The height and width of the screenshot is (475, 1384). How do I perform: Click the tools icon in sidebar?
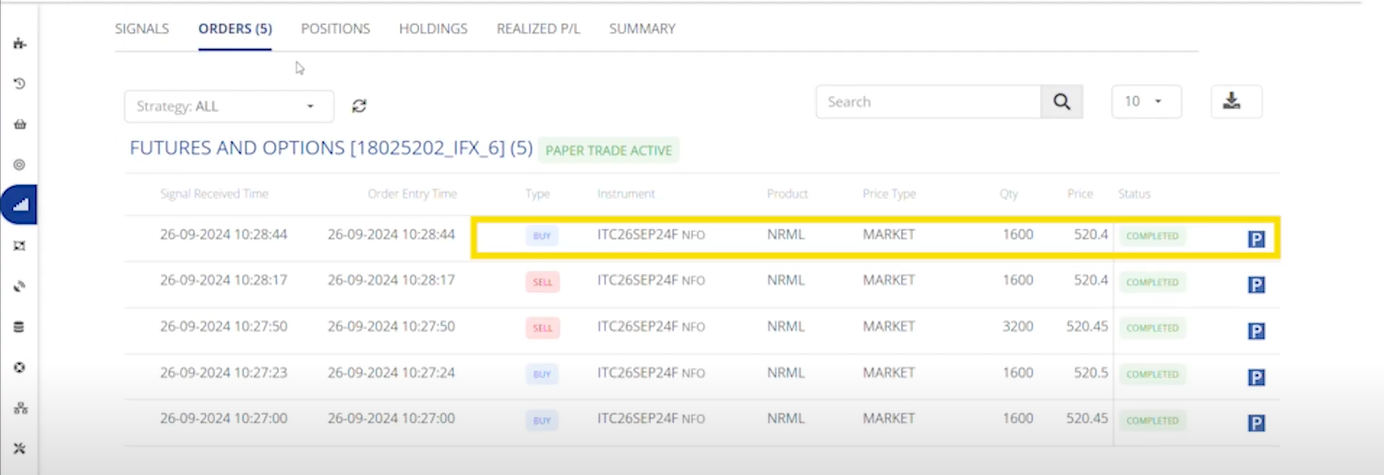(19, 448)
